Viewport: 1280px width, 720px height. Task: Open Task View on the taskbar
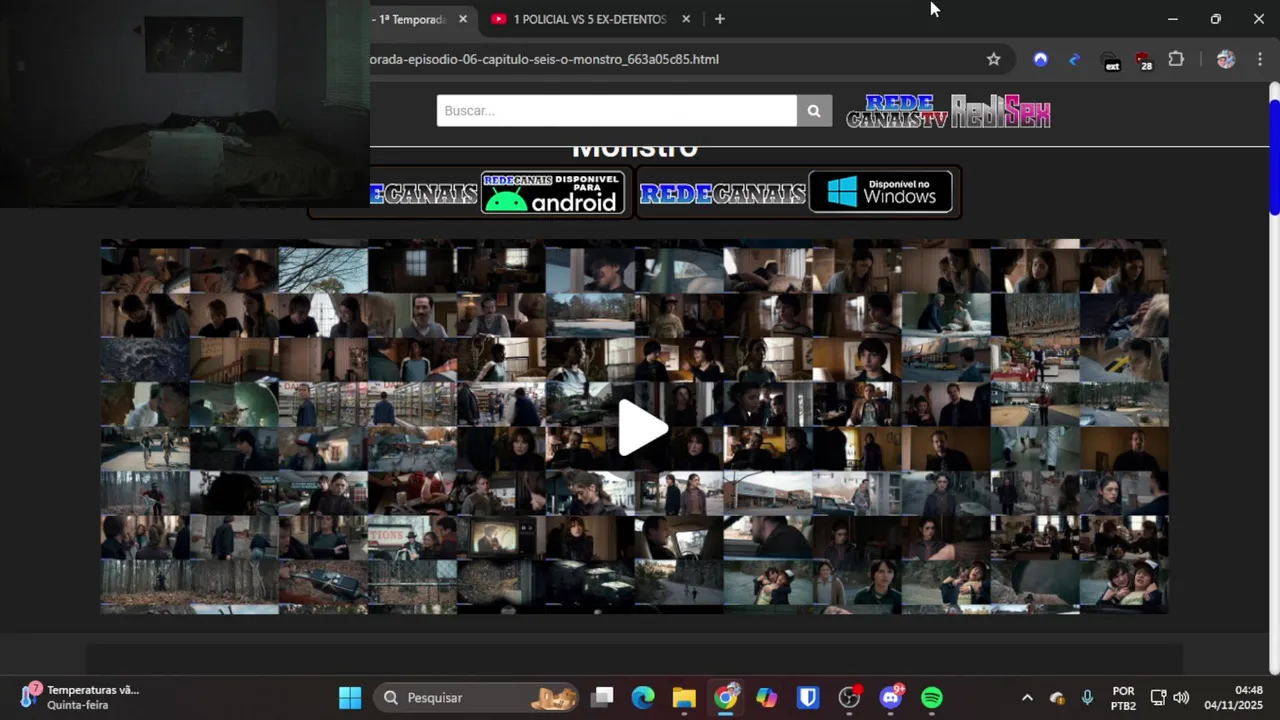(602, 698)
